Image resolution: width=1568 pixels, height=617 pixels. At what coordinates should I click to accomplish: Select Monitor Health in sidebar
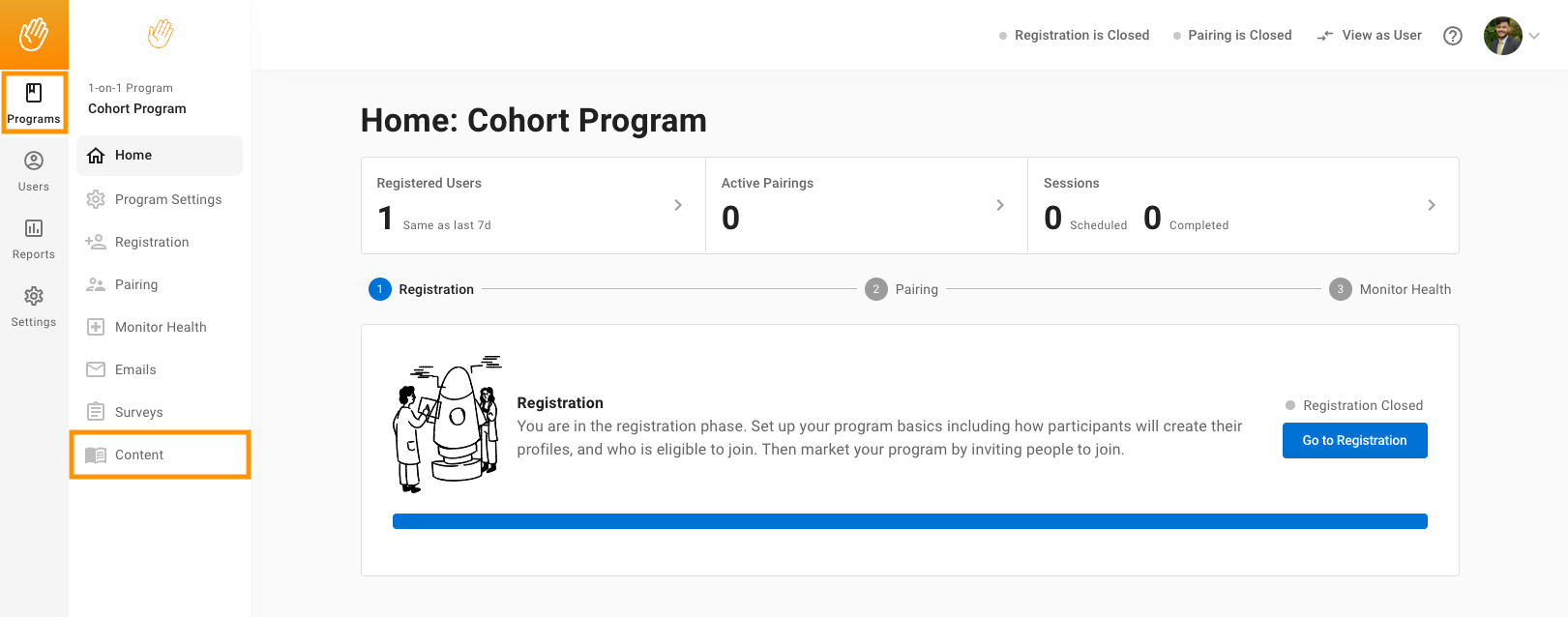click(160, 327)
